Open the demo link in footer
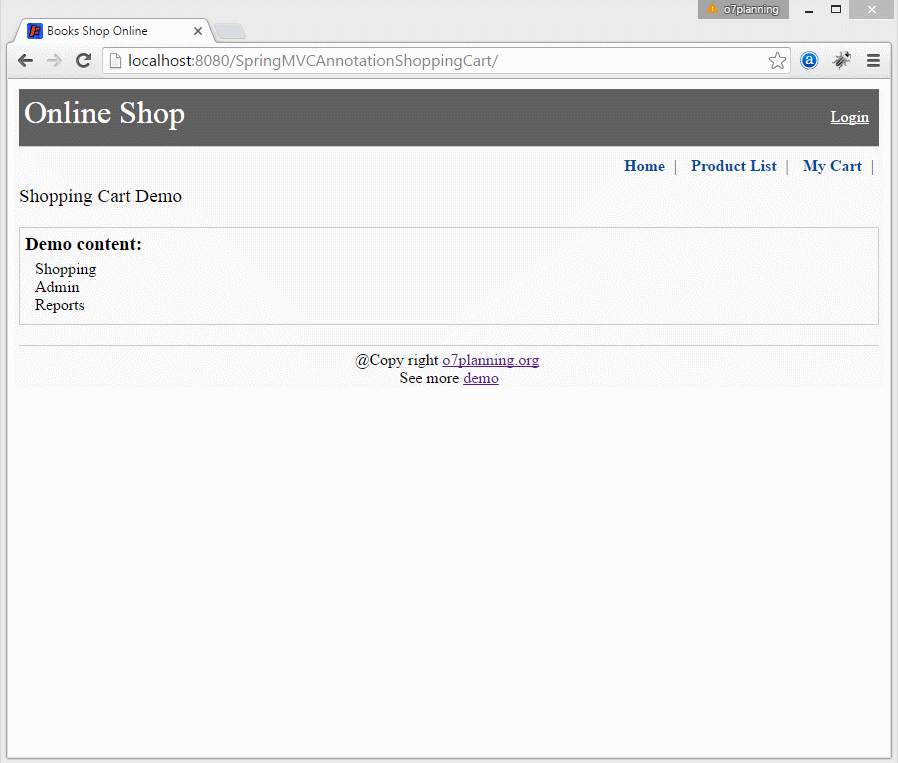Image resolution: width=898 pixels, height=763 pixels. click(x=480, y=378)
